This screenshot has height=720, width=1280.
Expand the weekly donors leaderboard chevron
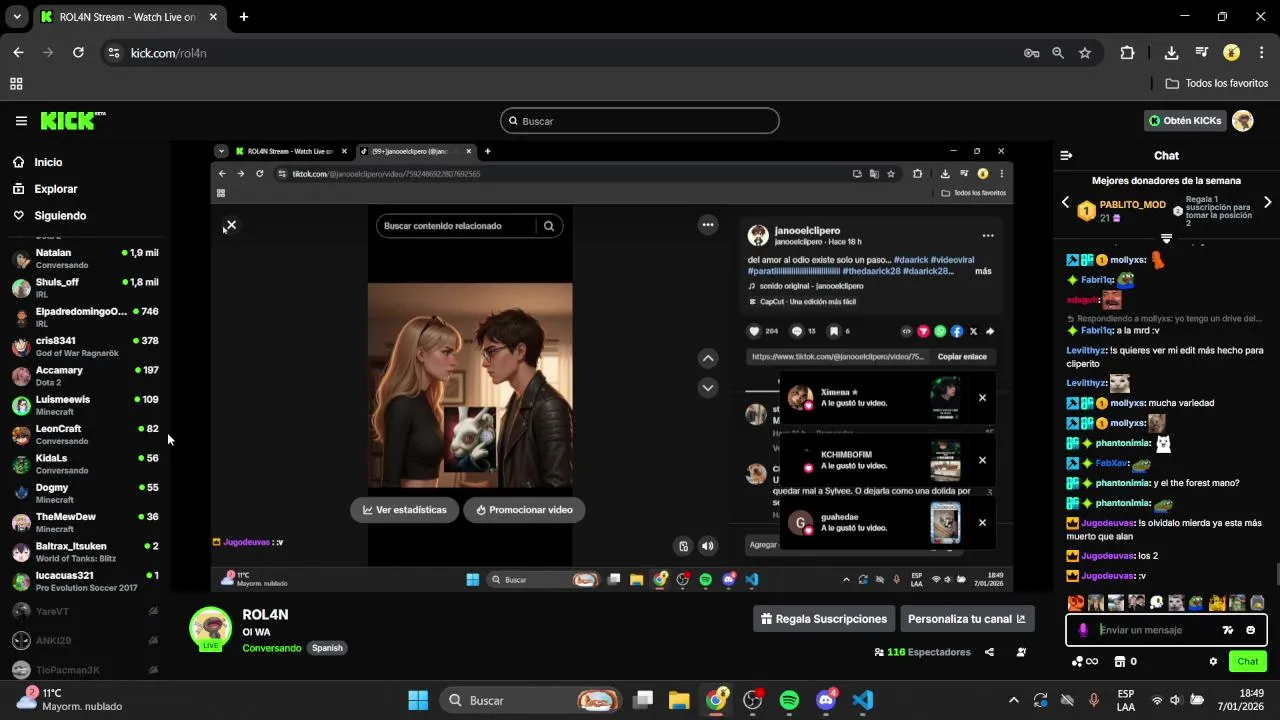(1166, 238)
